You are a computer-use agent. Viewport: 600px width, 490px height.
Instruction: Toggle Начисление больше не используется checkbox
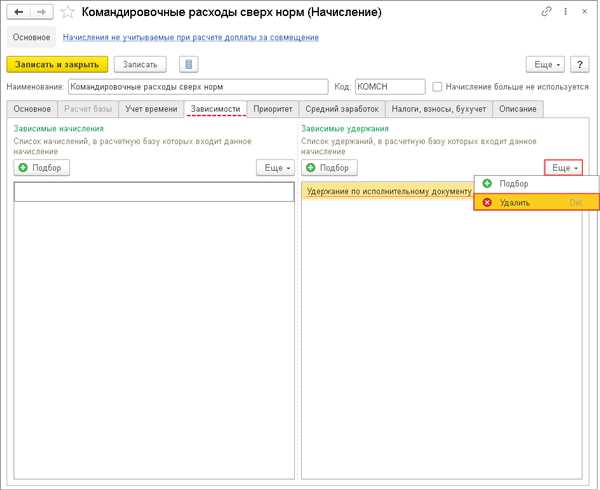point(437,87)
